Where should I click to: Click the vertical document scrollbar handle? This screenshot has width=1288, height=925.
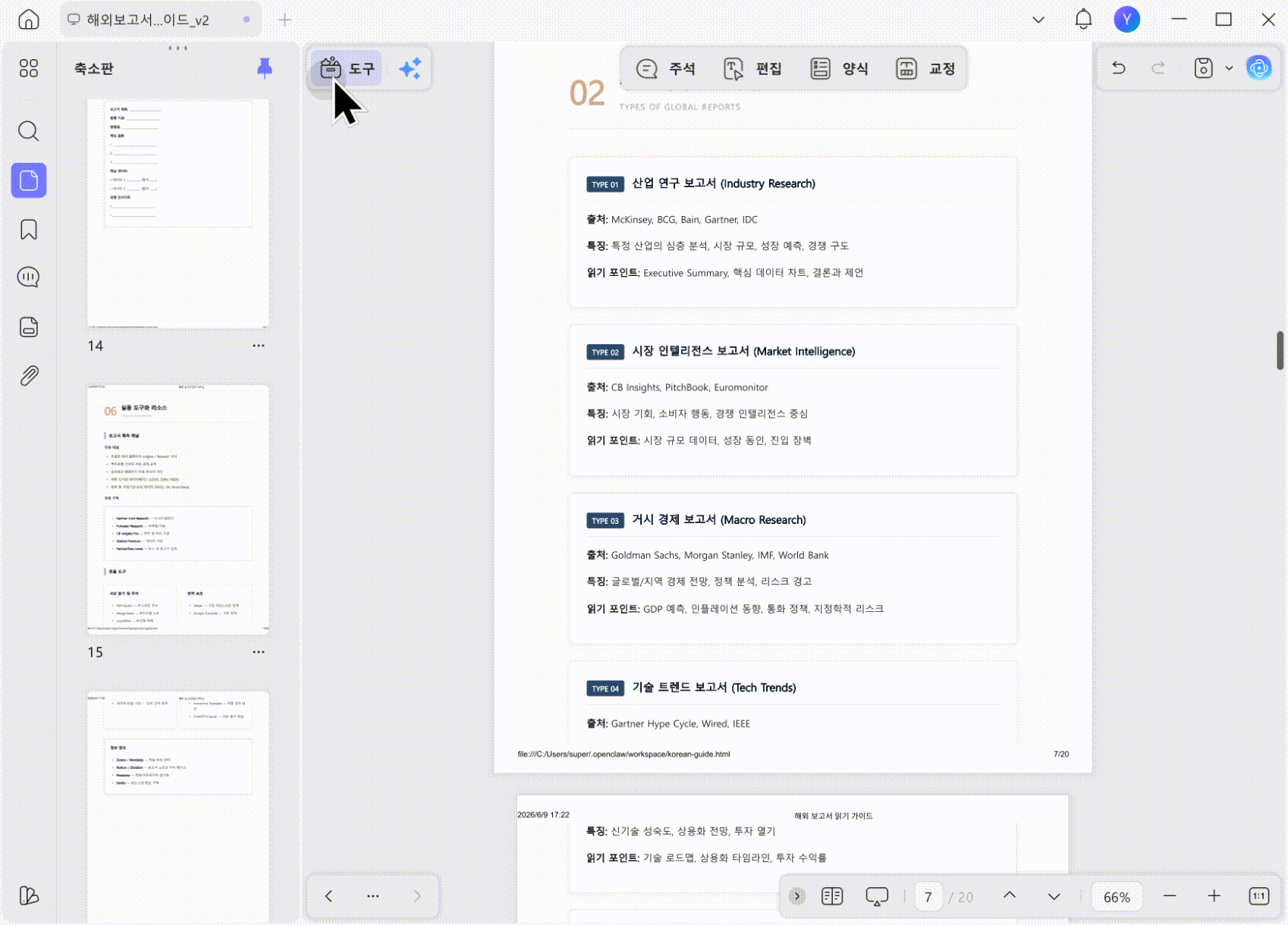(x=1279, y=350)
